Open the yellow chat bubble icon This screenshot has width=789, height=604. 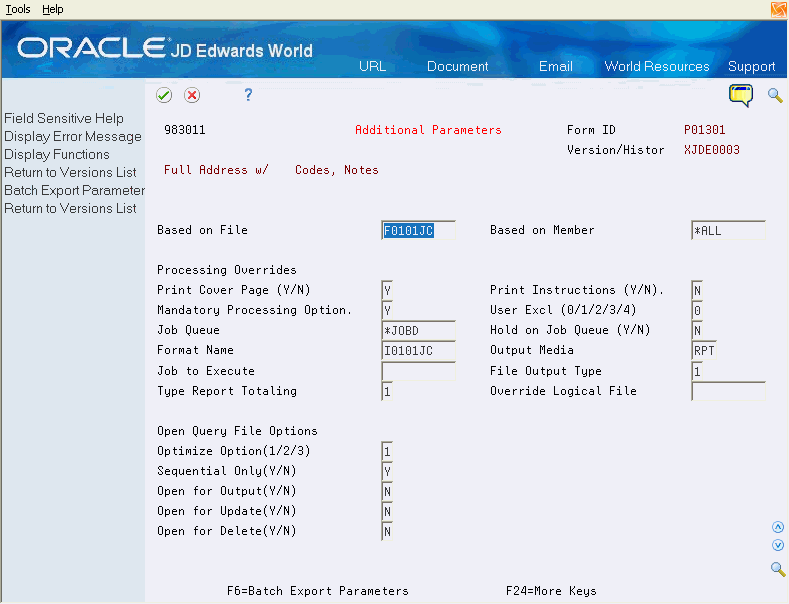[x=741, y=95]
